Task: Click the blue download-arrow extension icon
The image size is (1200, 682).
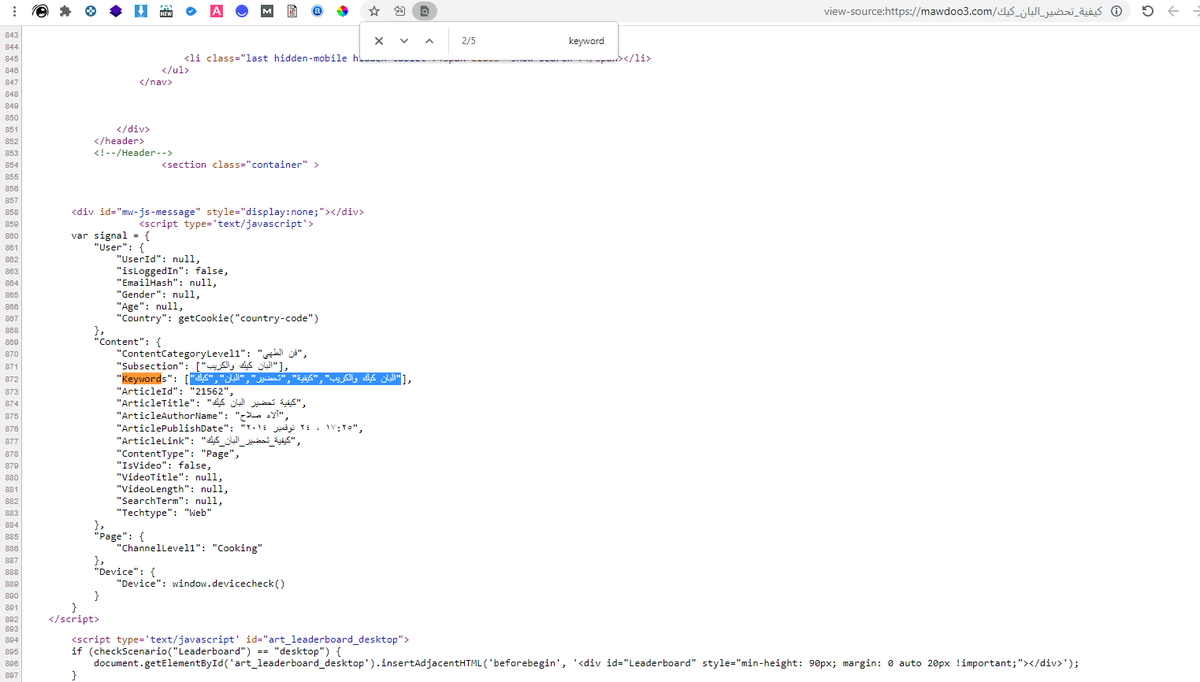Action: click(x=141, y=11)
